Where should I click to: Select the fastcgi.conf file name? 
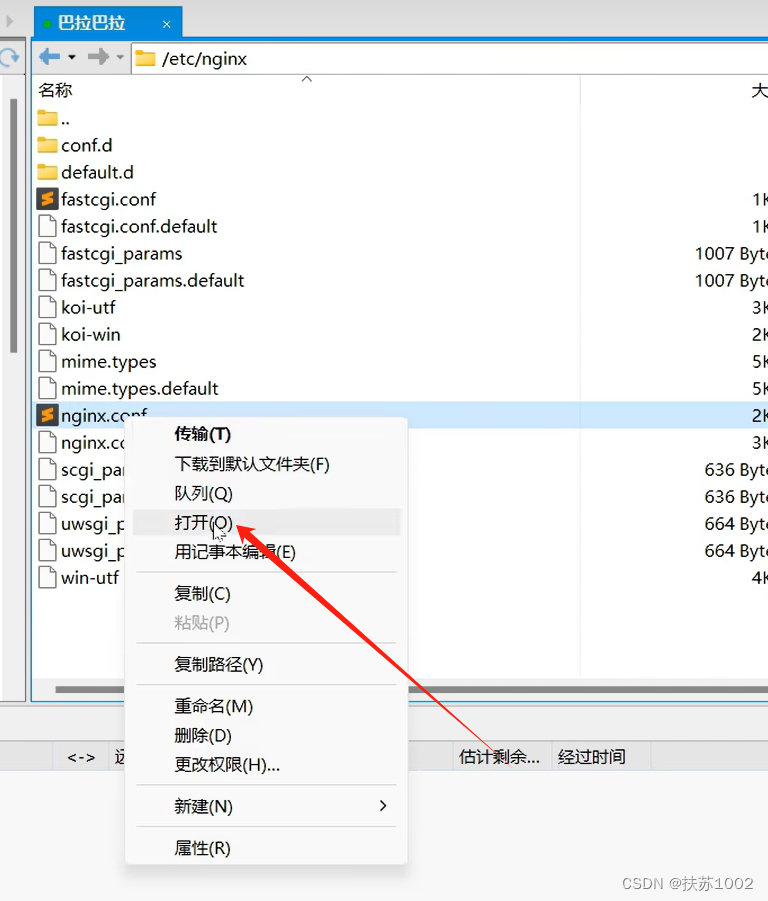click(x=109, y=199)
